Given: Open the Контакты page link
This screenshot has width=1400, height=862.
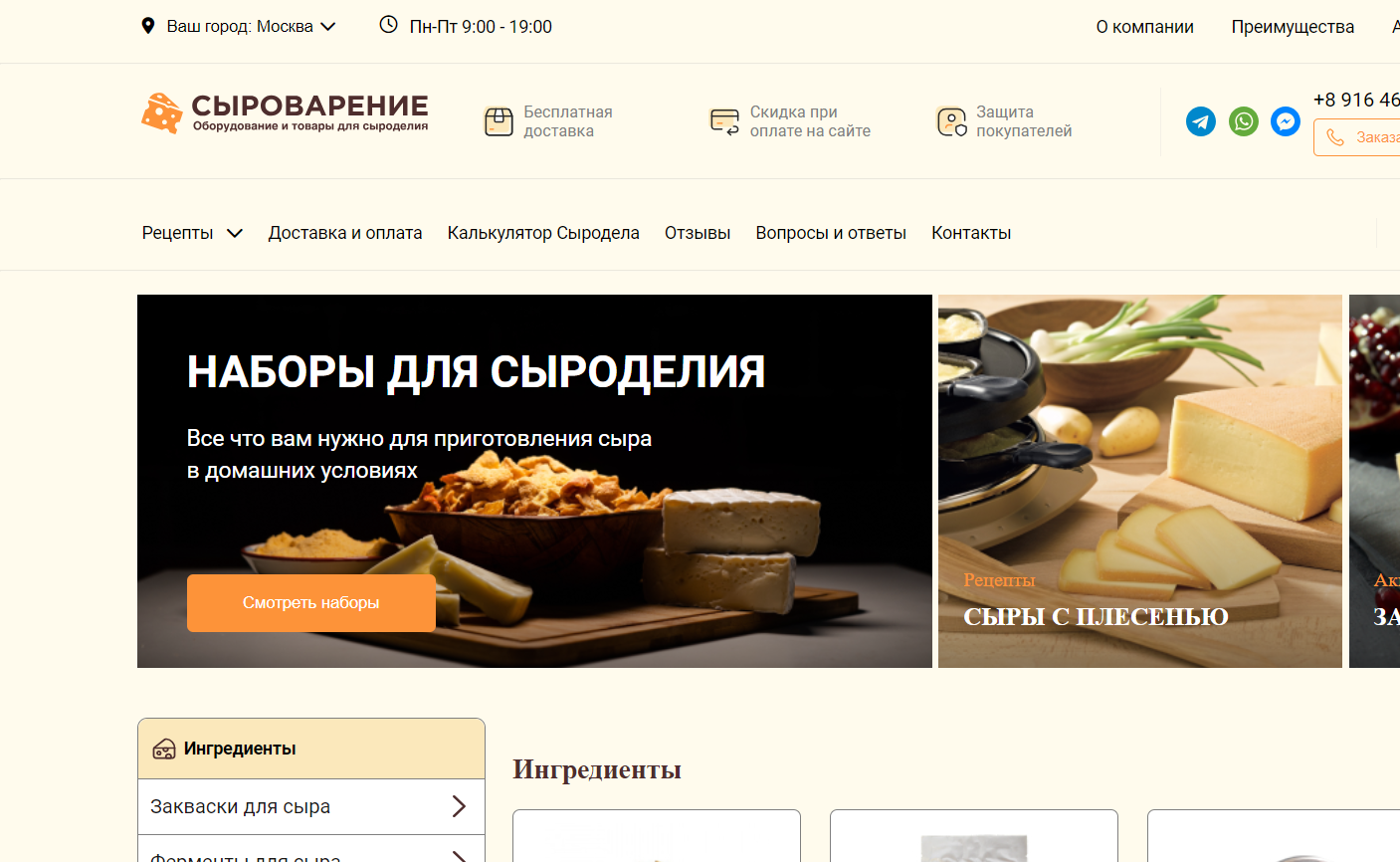Looking at the screenshot, I should pos(971,233).
